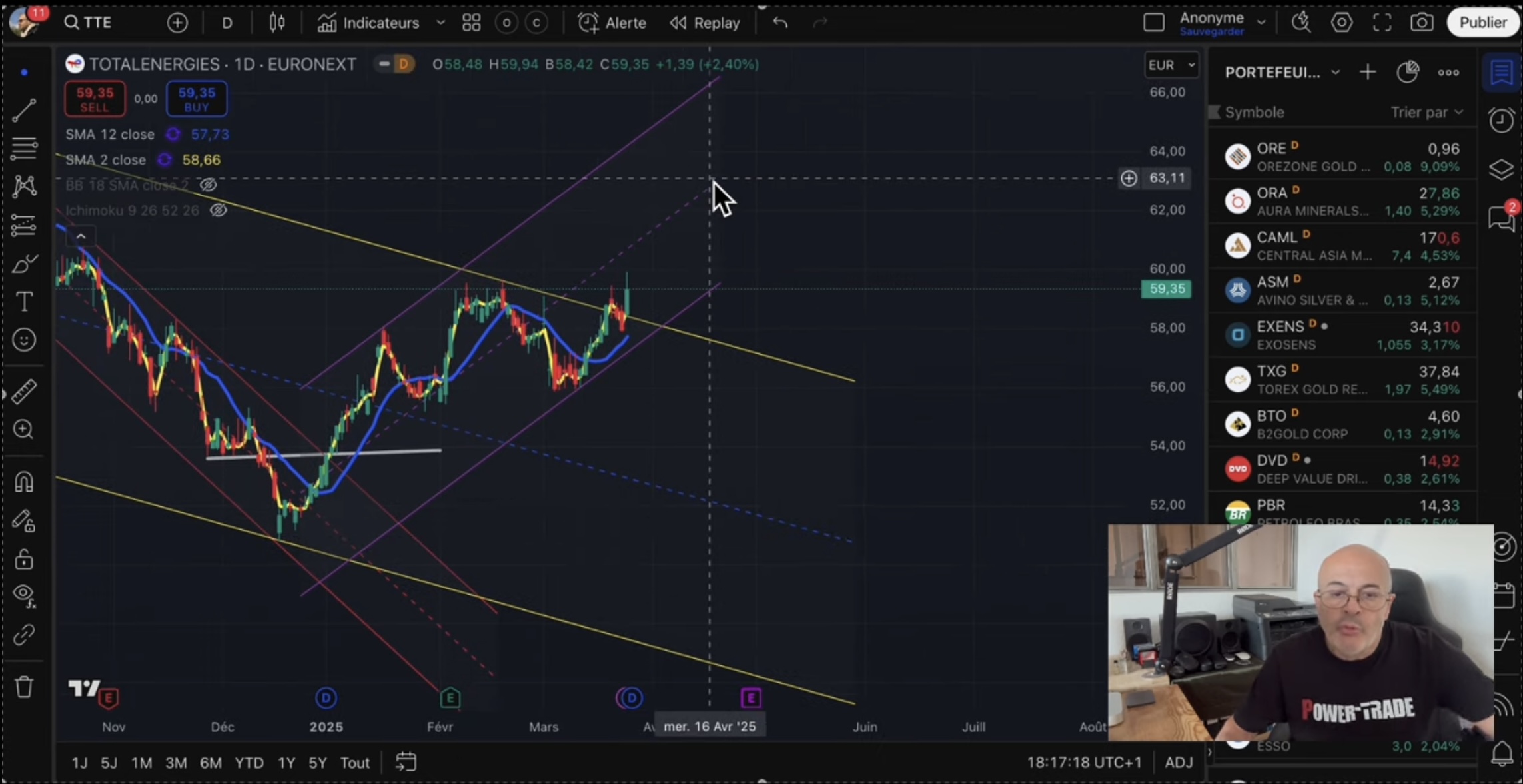This screenshot has height=784, width=1523.
Task: Click the purple E earnings marker
Action: point(751,698)
